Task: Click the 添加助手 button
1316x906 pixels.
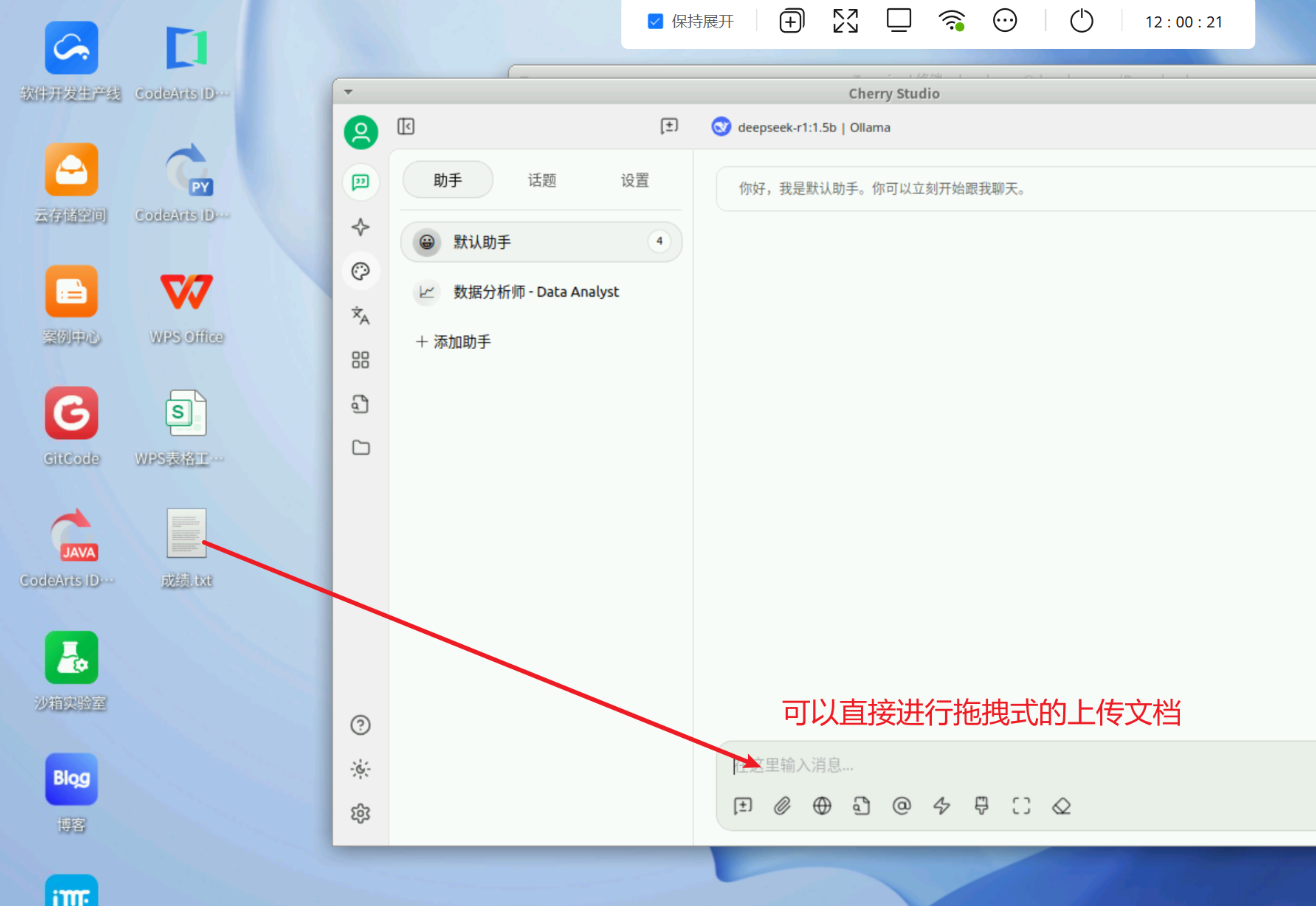Action: (x=453, y=342)
